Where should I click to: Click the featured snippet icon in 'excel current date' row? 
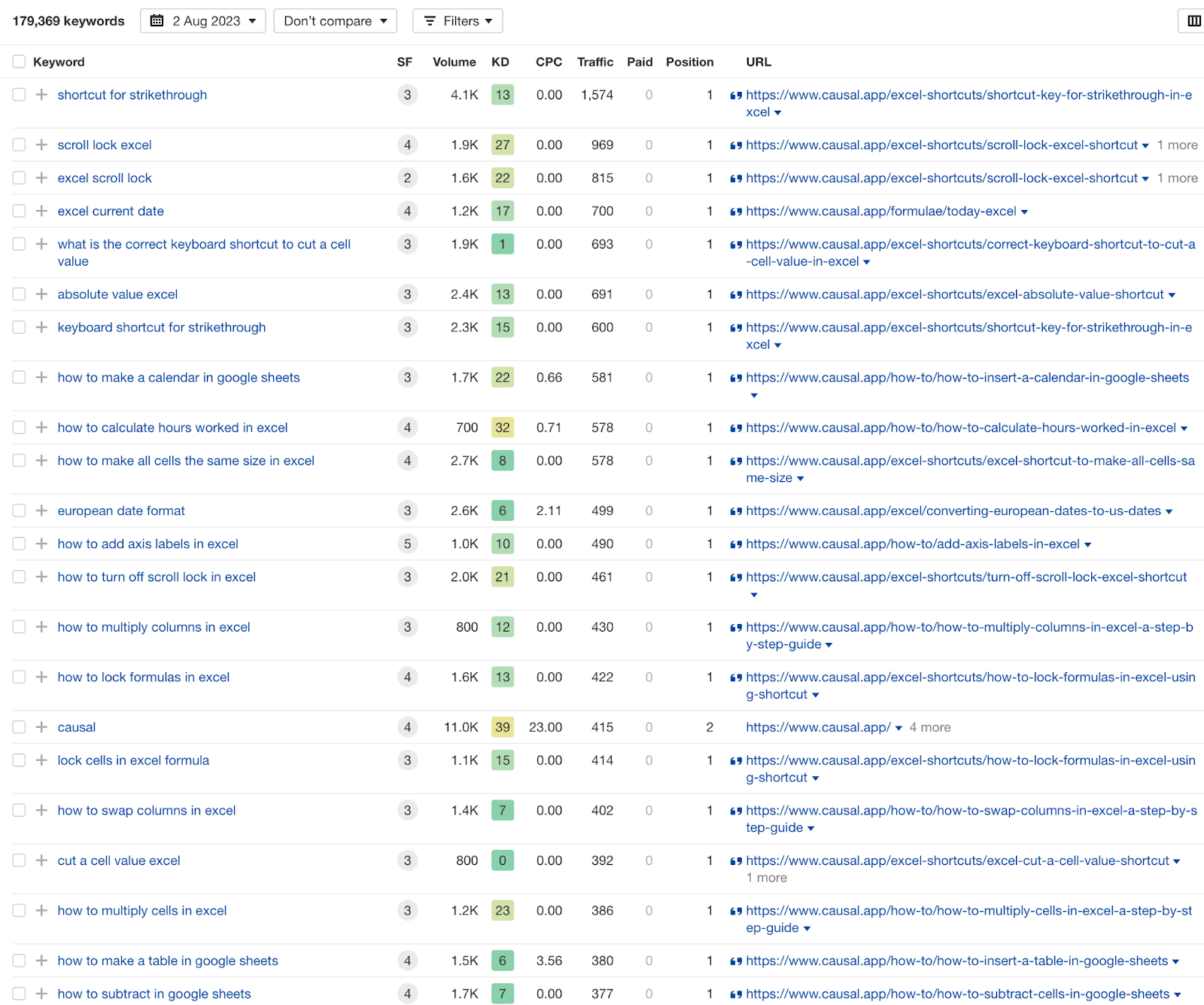click(x=736, y=212)
